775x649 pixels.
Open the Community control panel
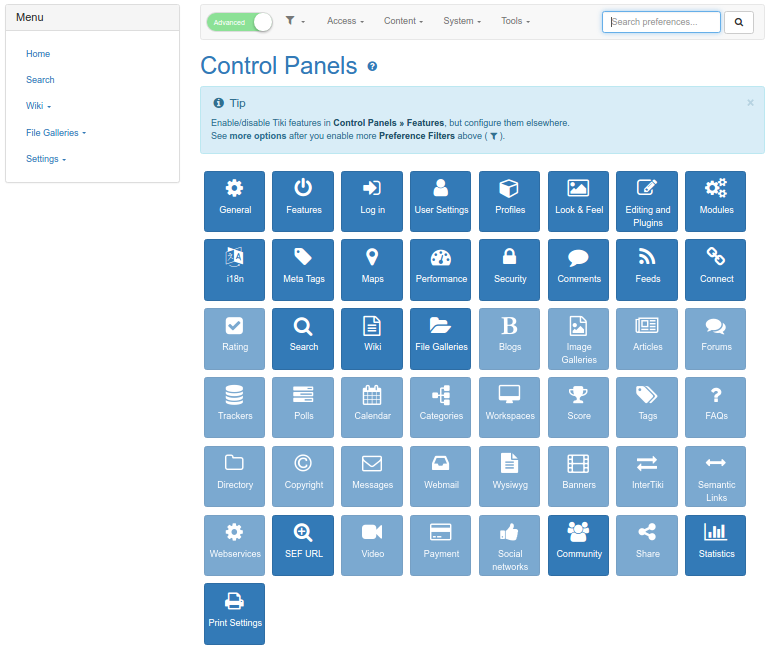[579, 545]
